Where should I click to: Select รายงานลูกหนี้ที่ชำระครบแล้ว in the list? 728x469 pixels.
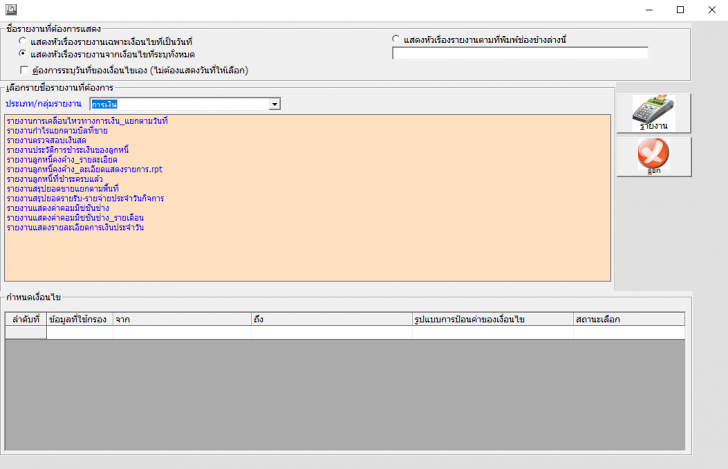click(55, 179)
